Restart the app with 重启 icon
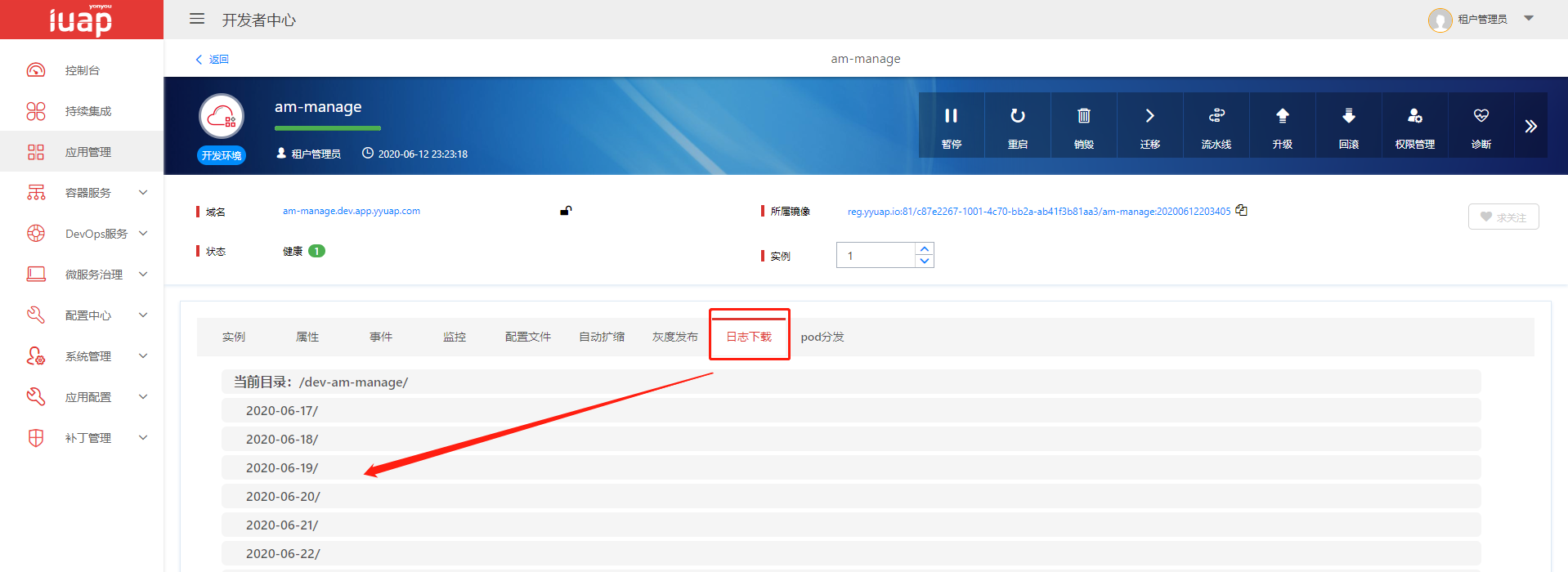The height and width of the screenshot is (572, 1568). point(1017,116)
